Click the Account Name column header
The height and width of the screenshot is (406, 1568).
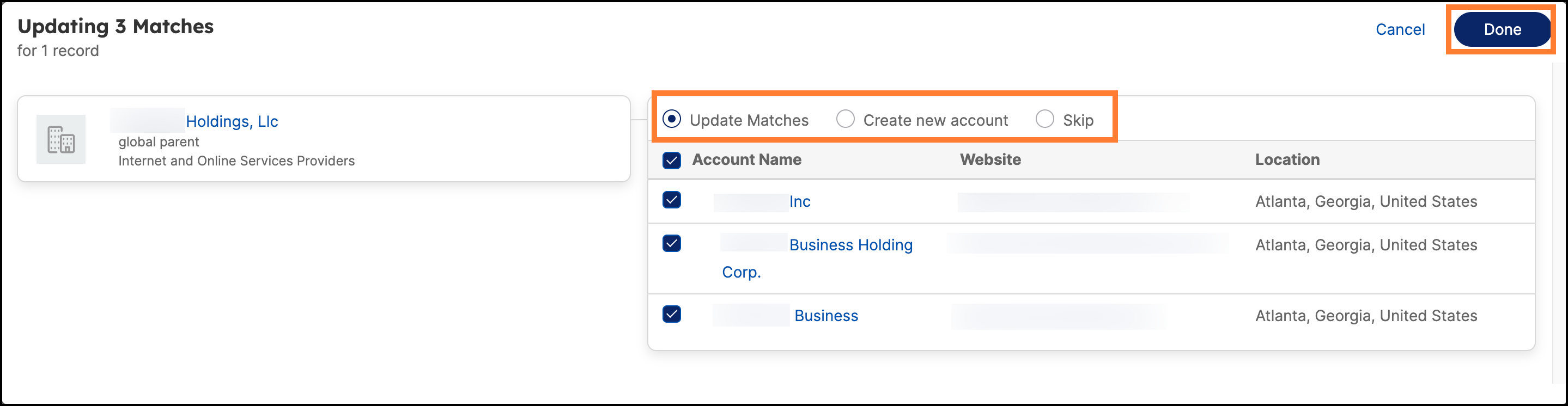[747, 159]
